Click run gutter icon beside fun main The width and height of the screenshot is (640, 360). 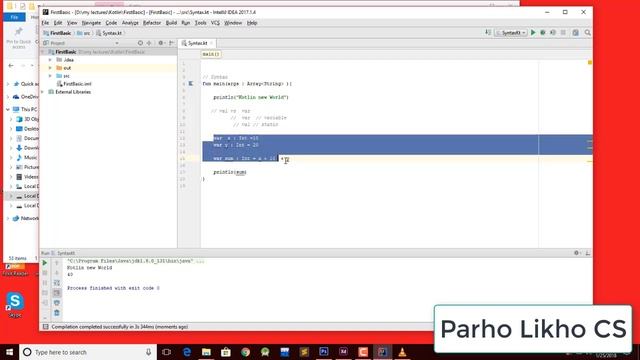click(191, 84)
